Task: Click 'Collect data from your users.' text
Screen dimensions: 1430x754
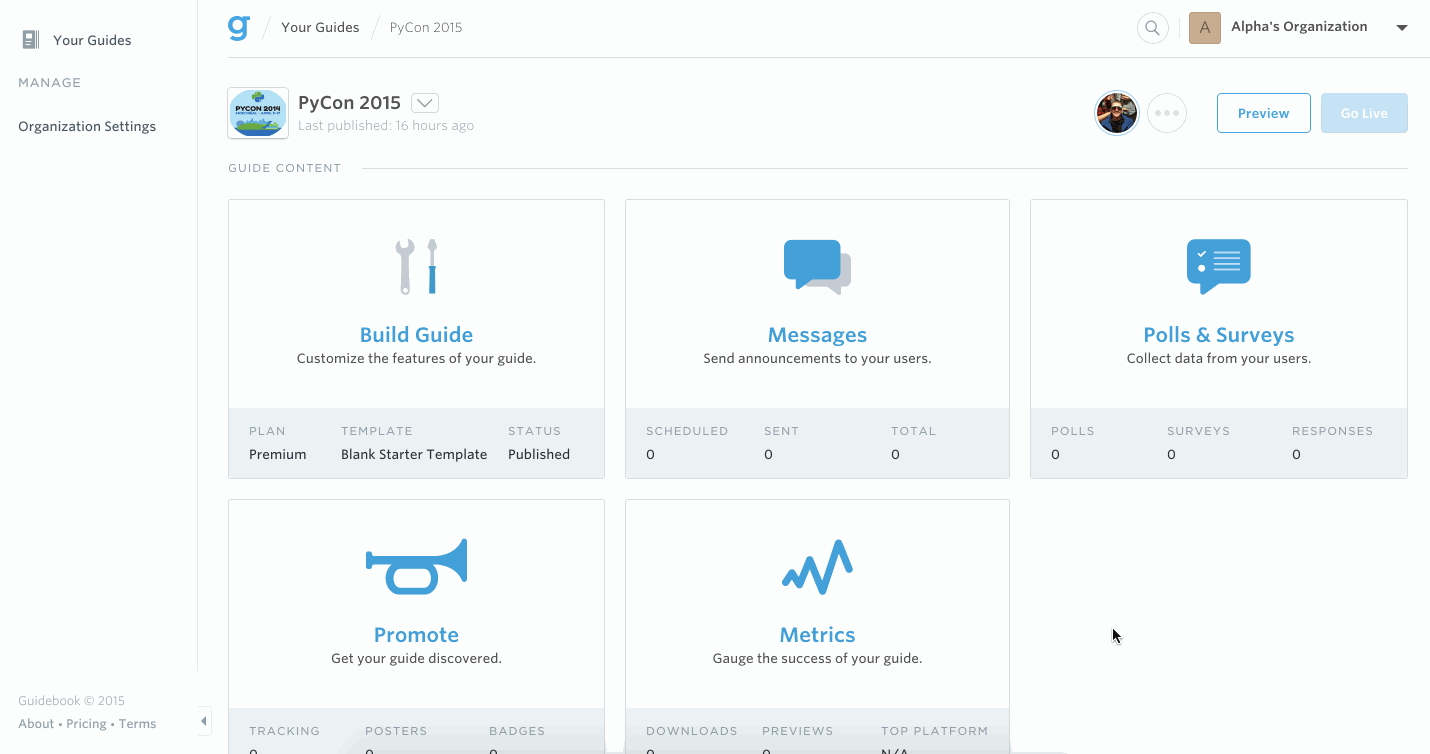Action: click(1218, 358)
